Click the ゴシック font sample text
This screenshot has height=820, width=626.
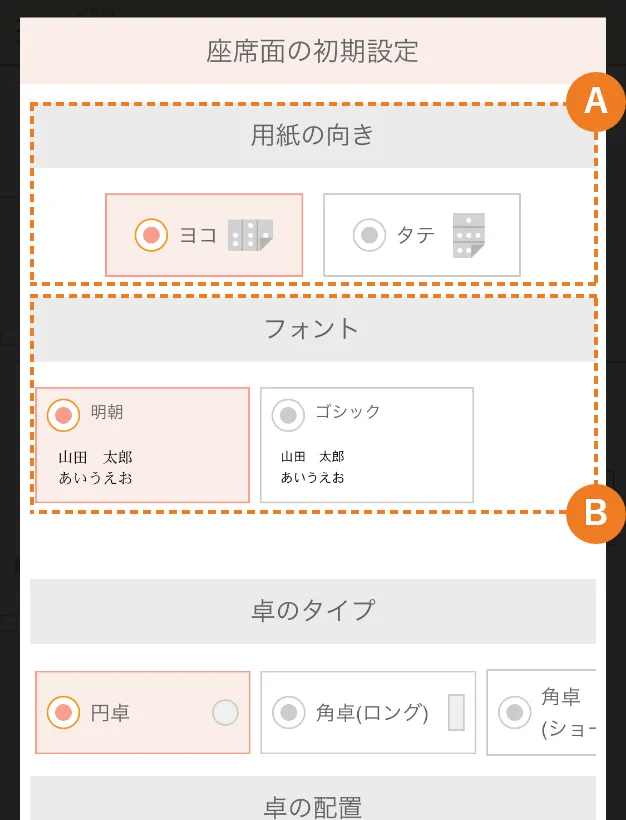[x=313, y=467]
